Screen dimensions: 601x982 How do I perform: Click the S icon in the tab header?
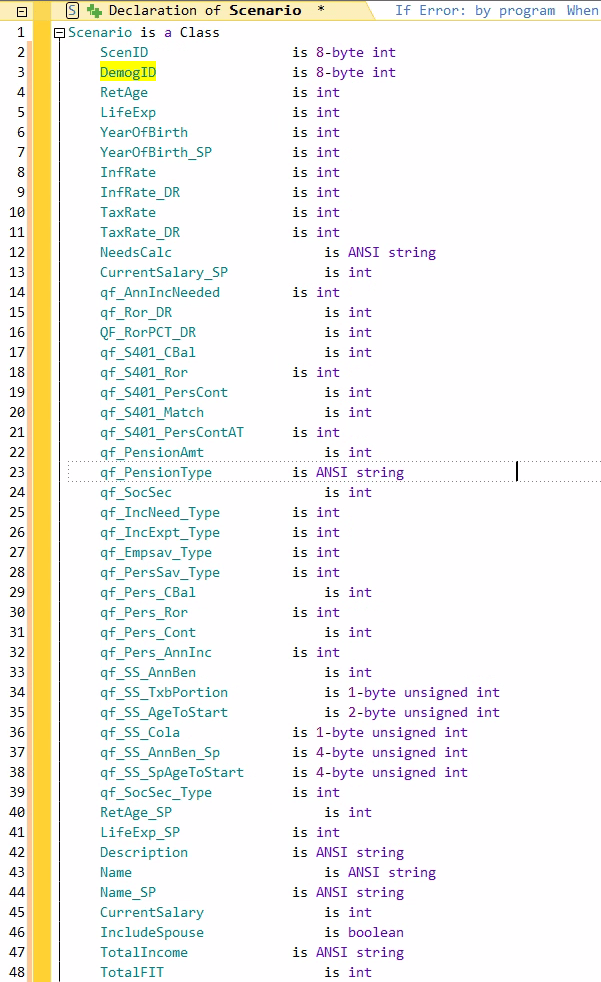(x=72, y=10)
